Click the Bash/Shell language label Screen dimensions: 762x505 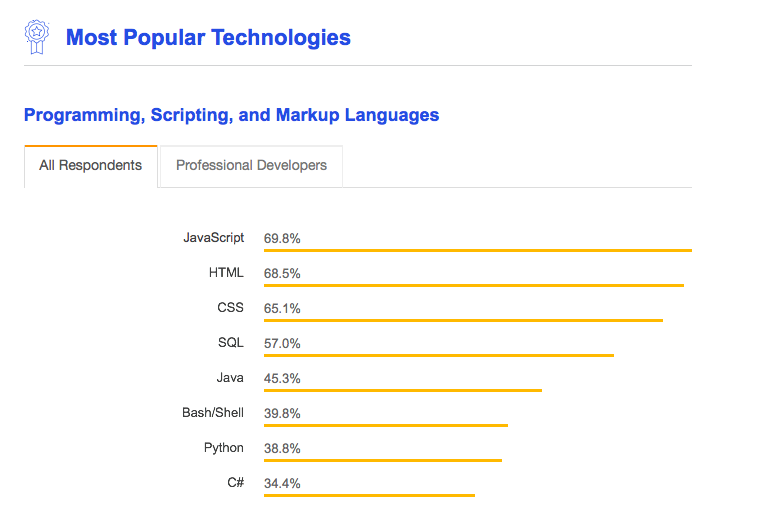pyautogui.click(x=212, y=413)
